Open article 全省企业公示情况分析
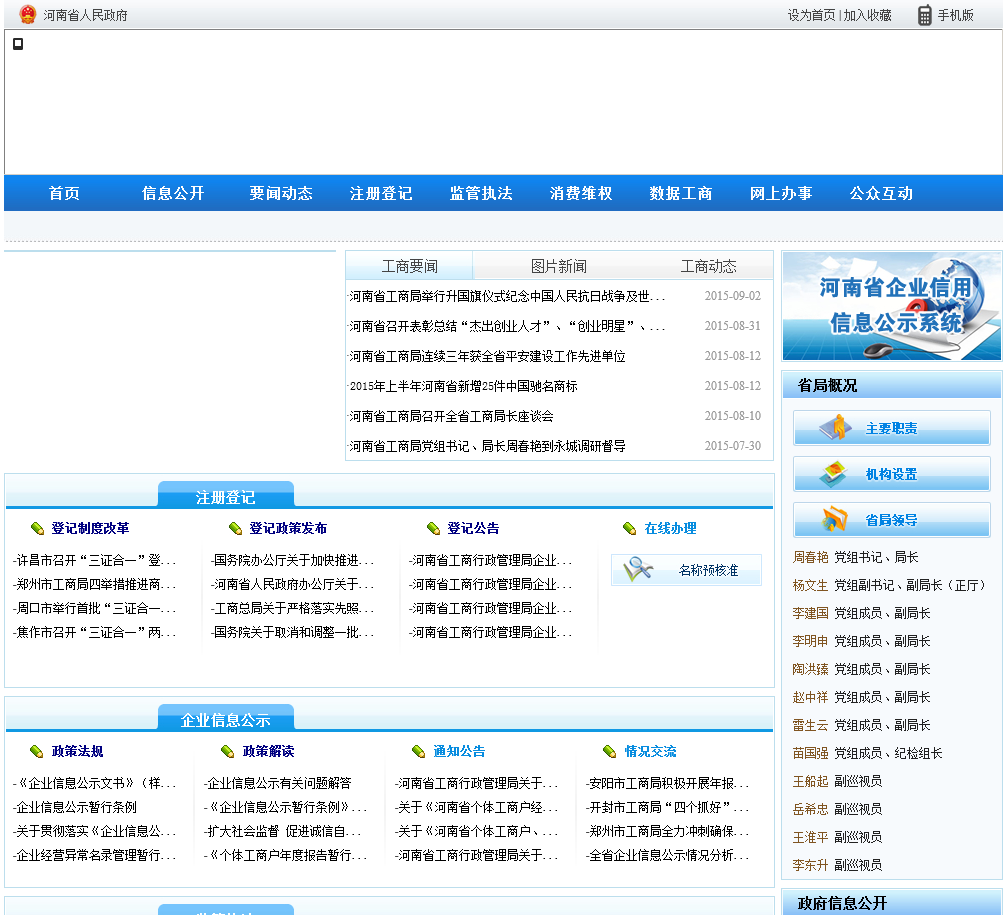 pyautogui.click(x=668, y=855)
